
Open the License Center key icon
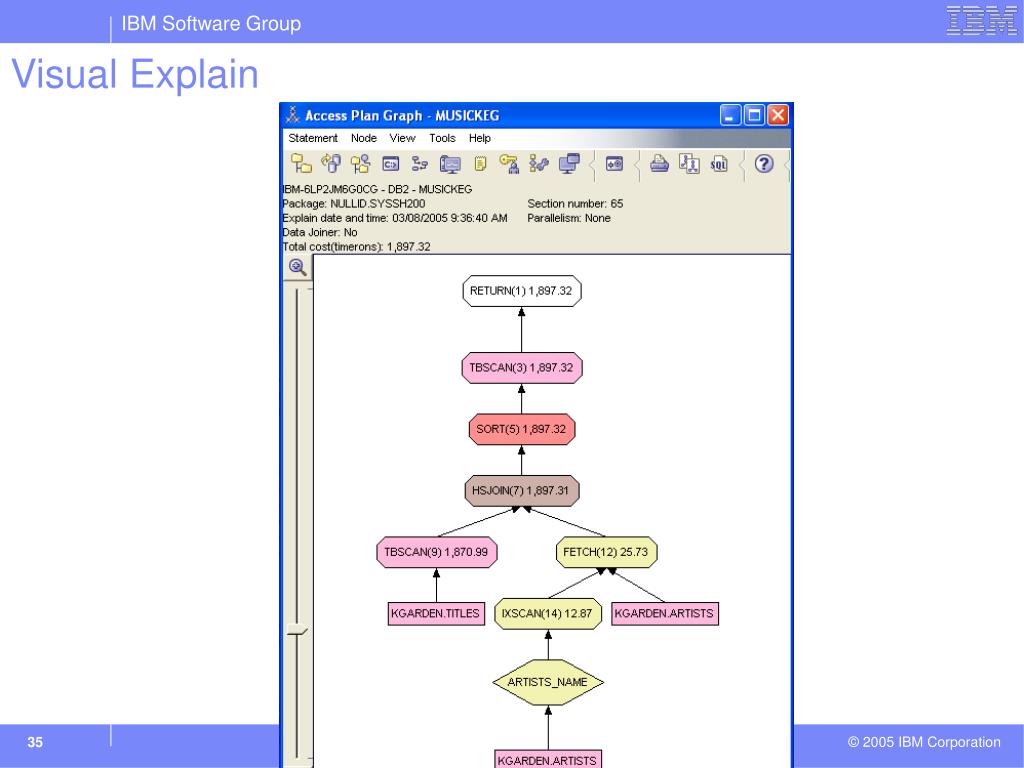point(509,163)
